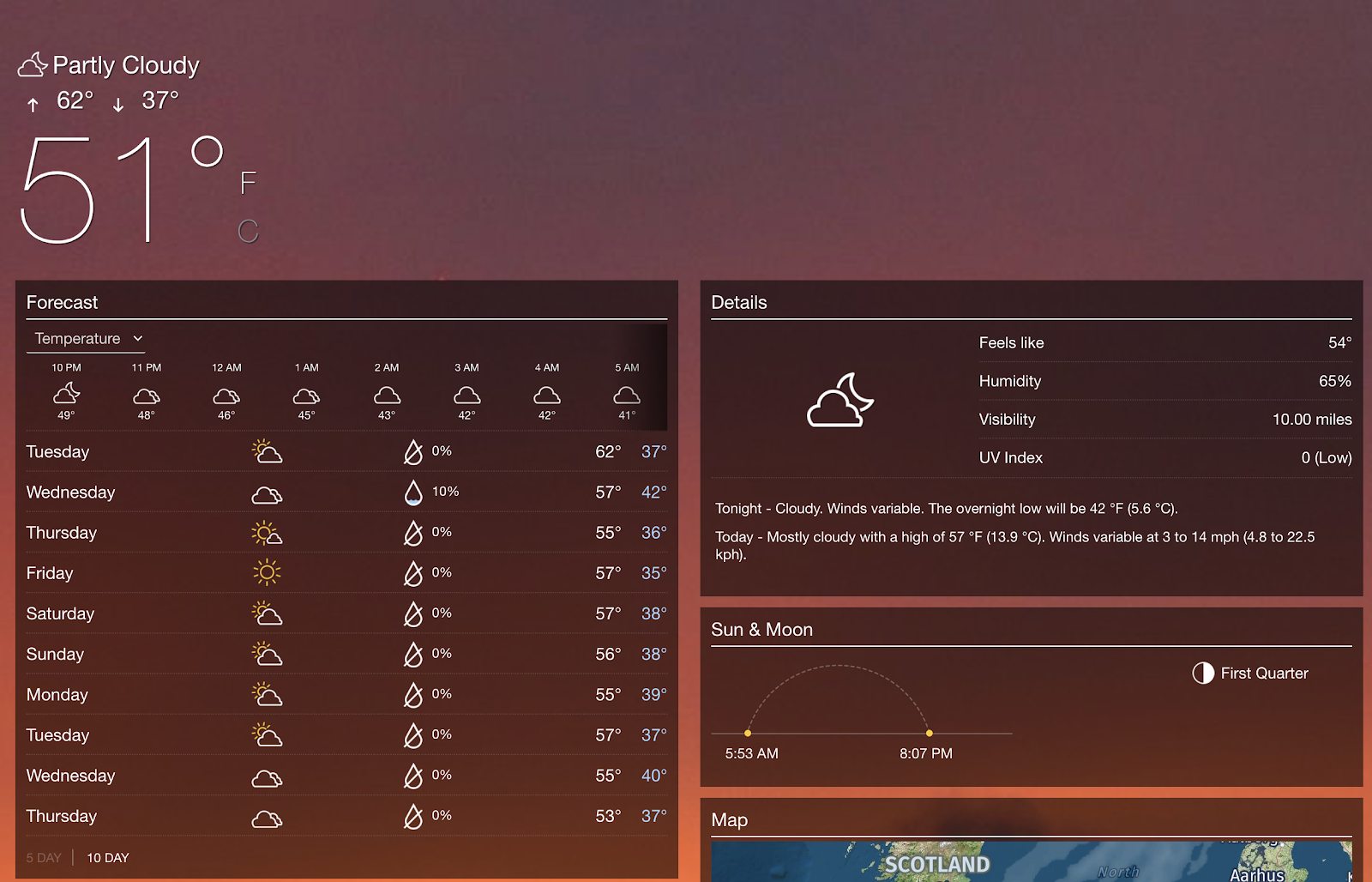Click Wednesday's 10% precipitation drop icon
The width and height of the screenshot is (1372, 882).
[x=413, y=492]
